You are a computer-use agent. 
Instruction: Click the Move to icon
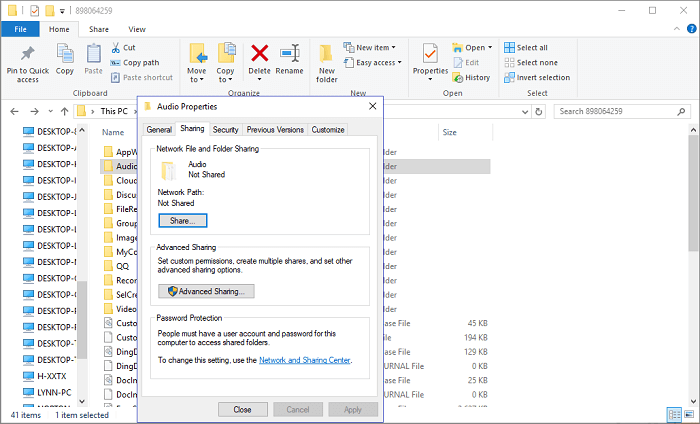(197, 54)
